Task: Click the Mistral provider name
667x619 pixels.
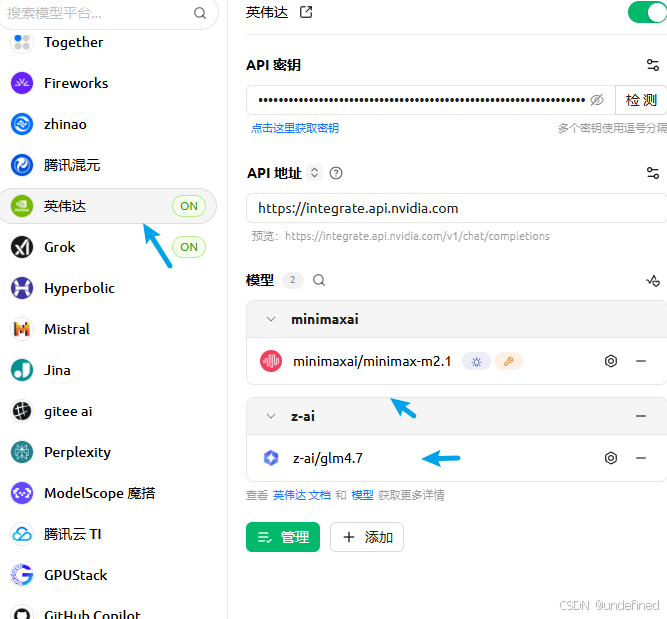Action: [67, 329]
